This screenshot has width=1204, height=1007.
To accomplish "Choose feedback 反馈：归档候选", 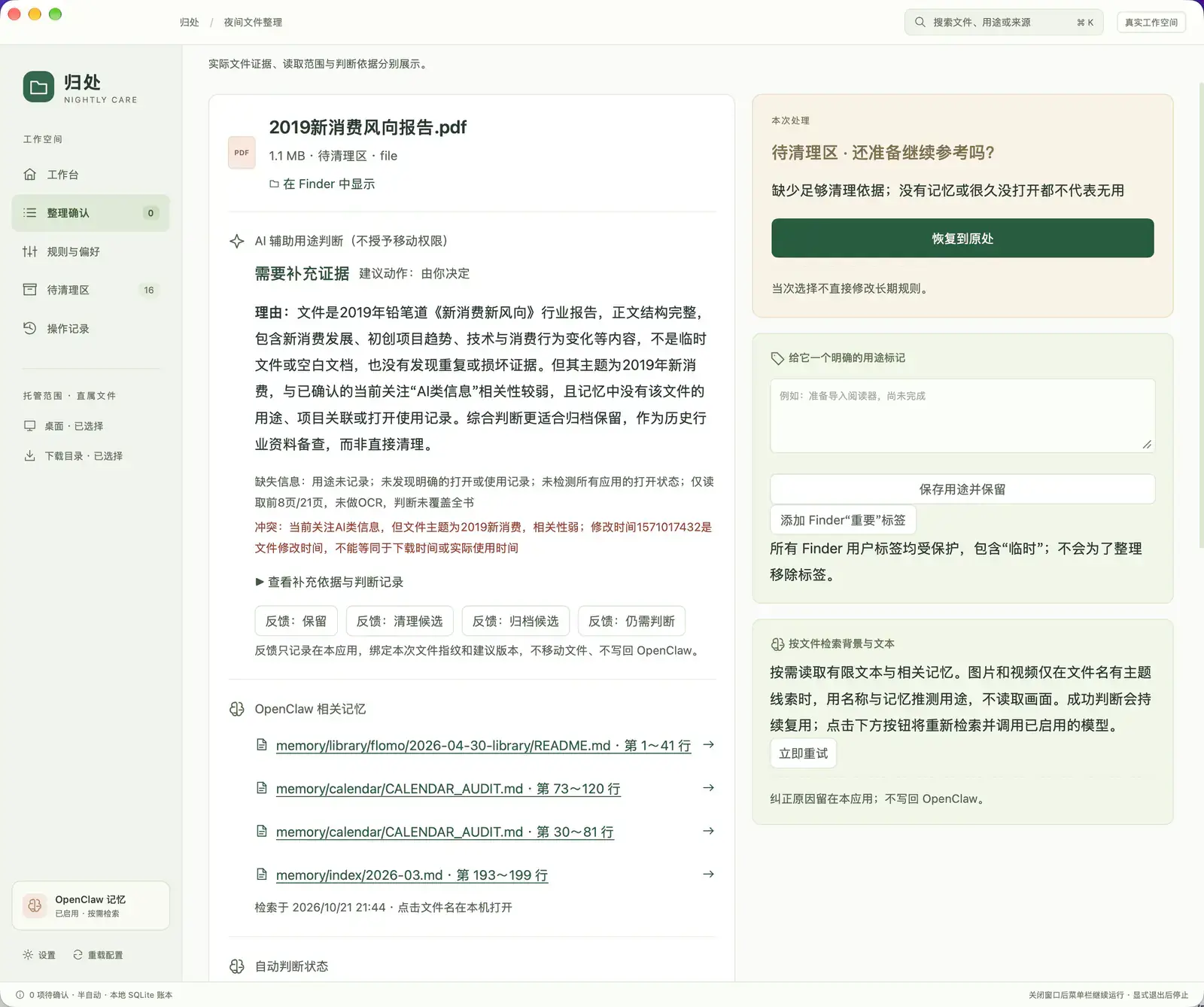I will coord(515,621).
